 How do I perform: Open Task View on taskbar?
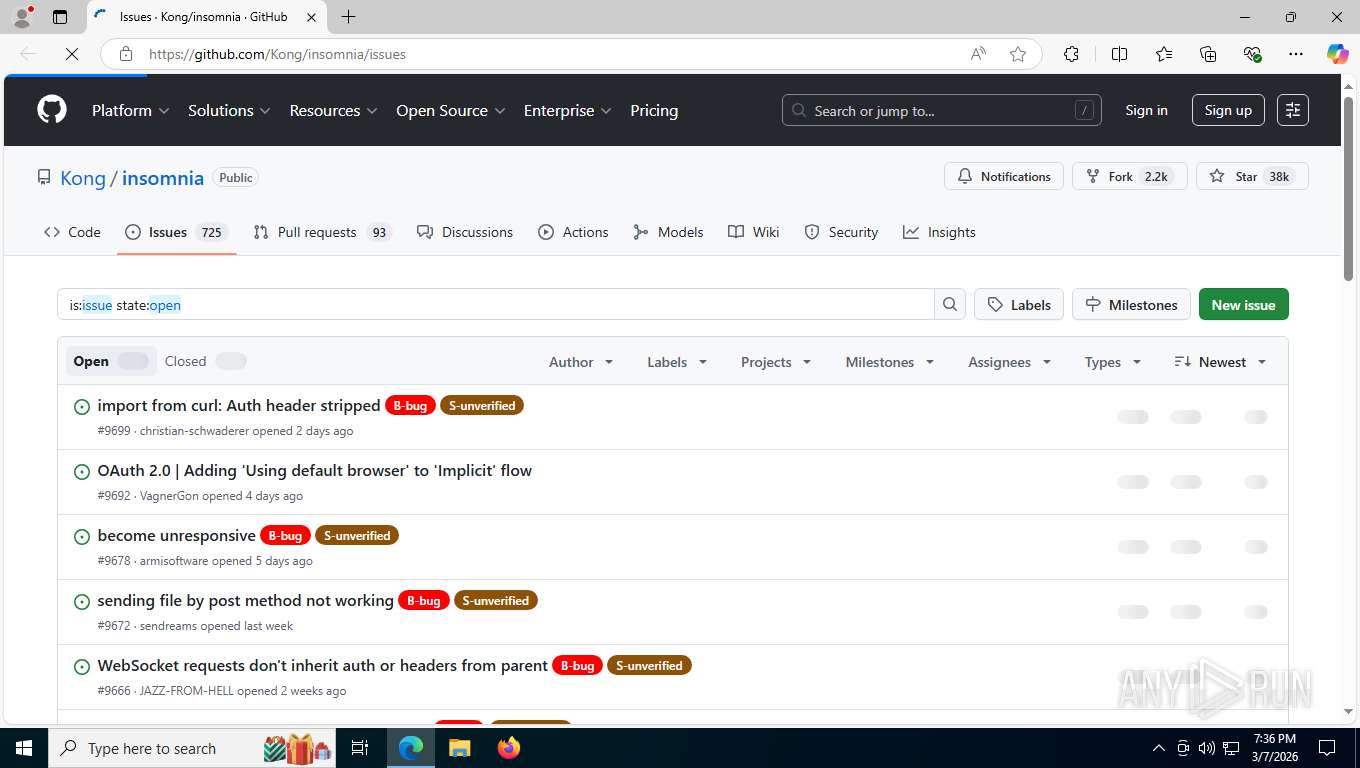[360, 748]
